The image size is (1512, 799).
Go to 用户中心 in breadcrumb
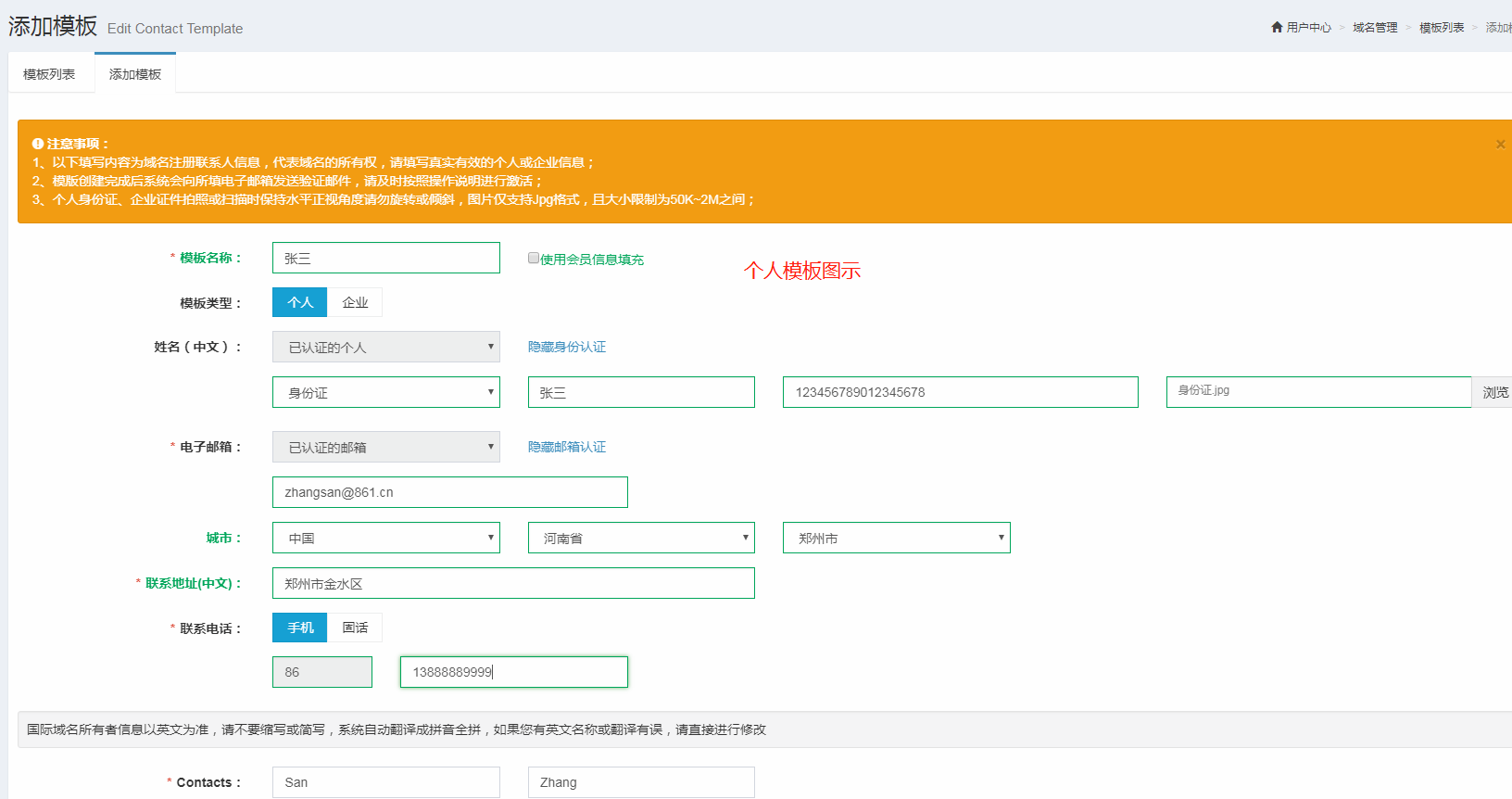pyautogui.click(x=1308, y=28)
